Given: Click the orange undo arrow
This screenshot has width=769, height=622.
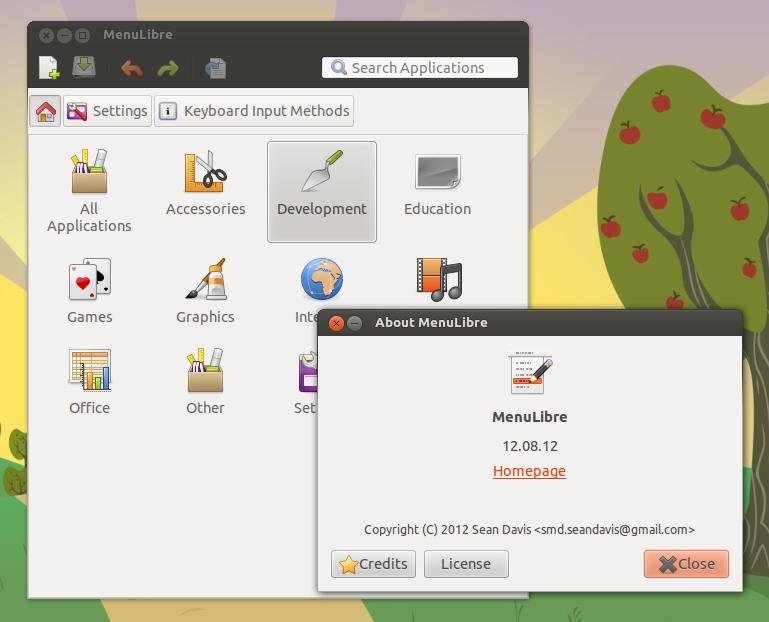Looking at the screenshot, I should [x=131, y=68].
